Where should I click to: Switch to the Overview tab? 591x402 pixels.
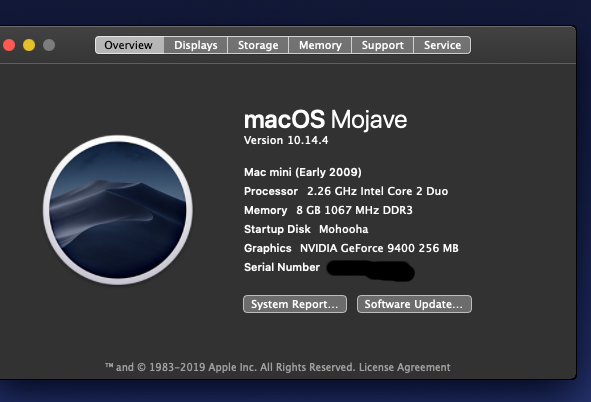129,45
